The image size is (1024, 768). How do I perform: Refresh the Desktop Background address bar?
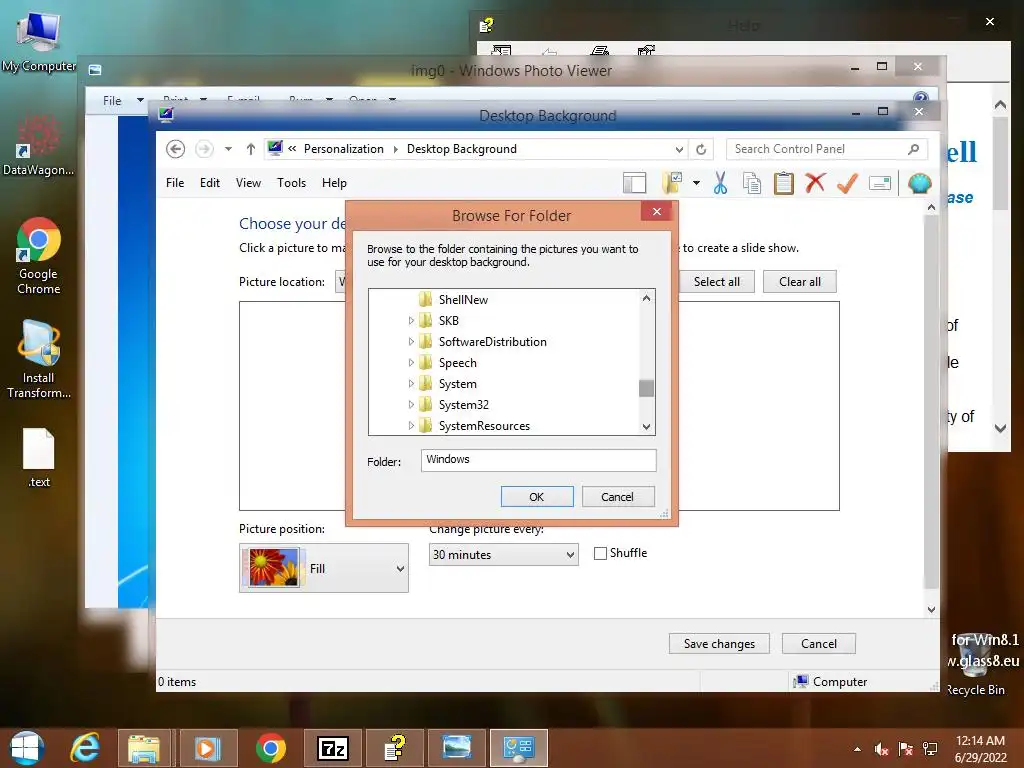pos(701,149)
